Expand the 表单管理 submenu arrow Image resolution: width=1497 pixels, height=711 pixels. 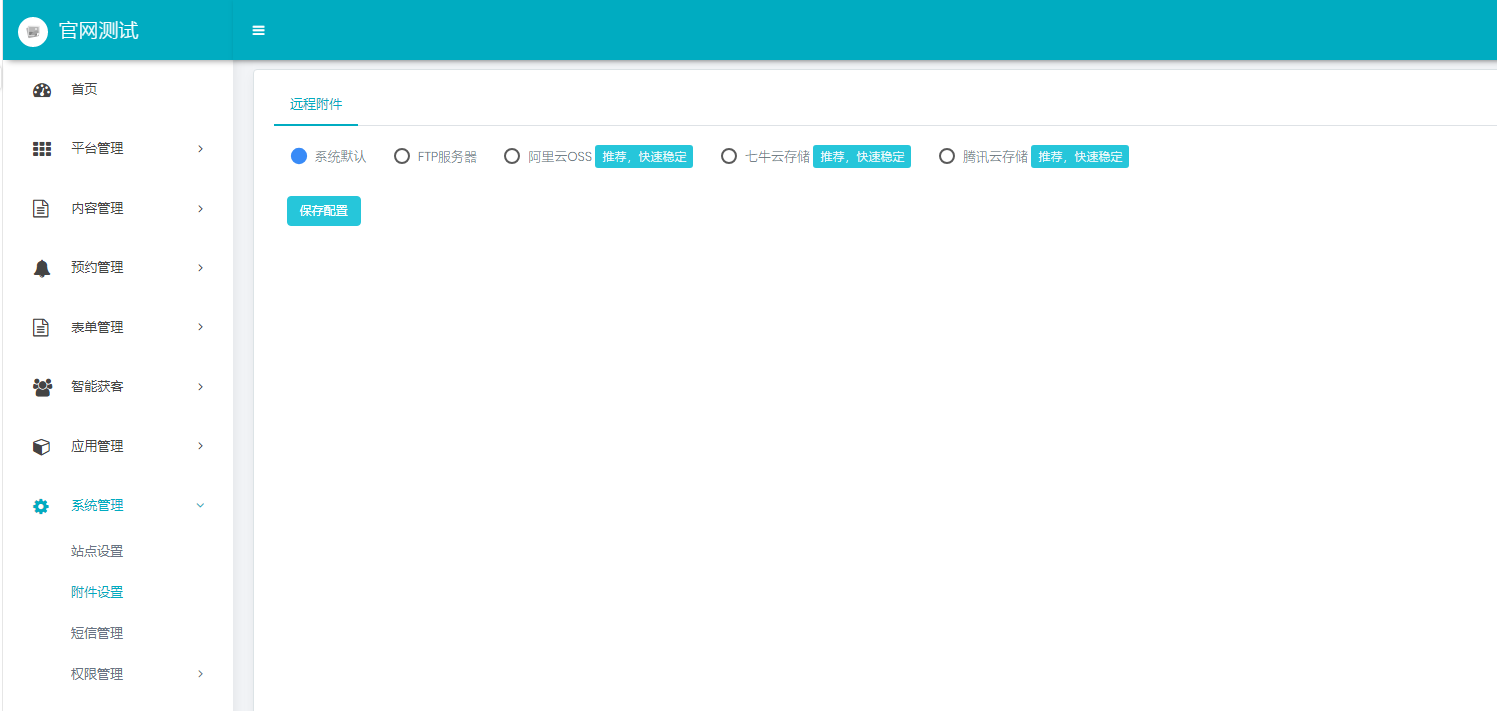pyautogui.click(x=200, y=327)
